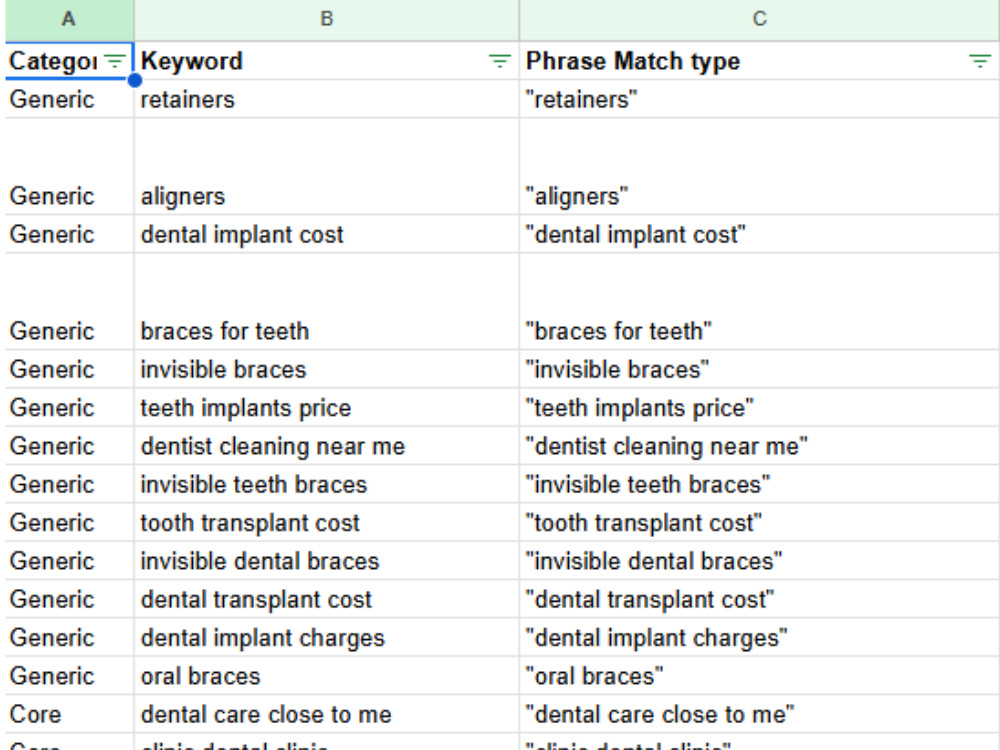Open the Category column filter icon
The height and width of the screenshot is (750, 1000).
point(115,61)
